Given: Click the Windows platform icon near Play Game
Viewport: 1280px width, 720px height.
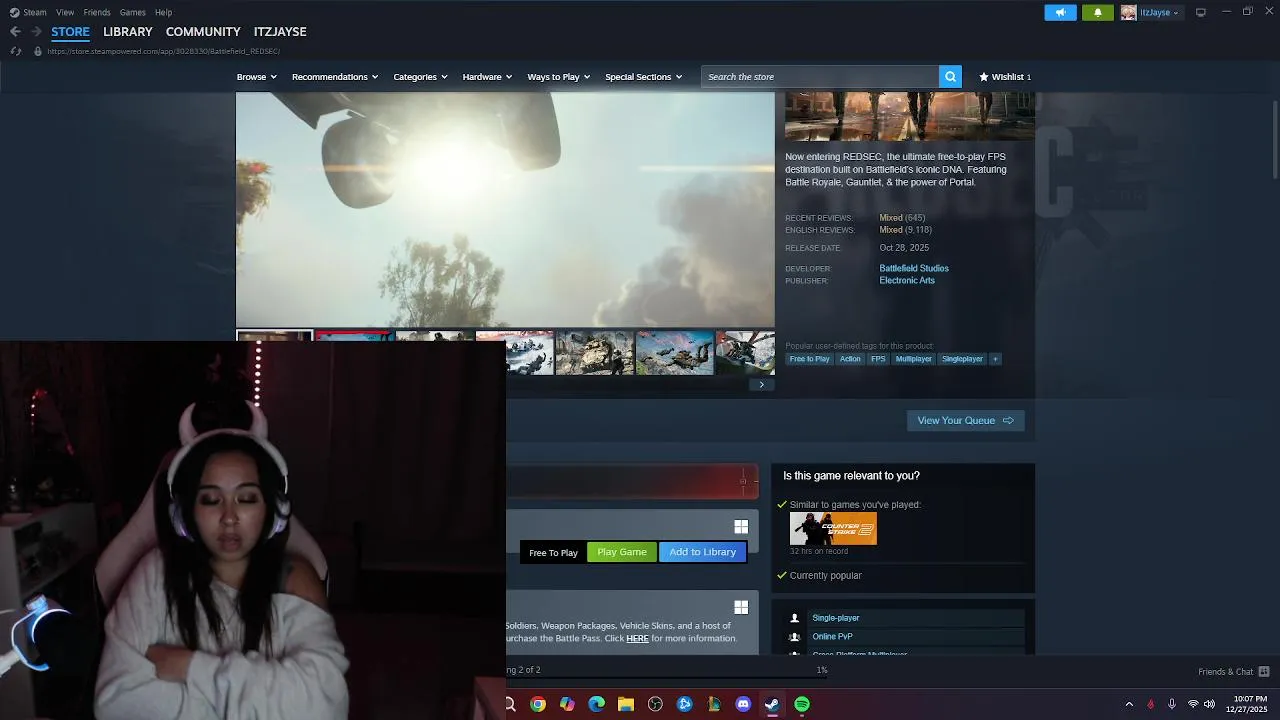Looking at the screenshot, I should [741, 526].
